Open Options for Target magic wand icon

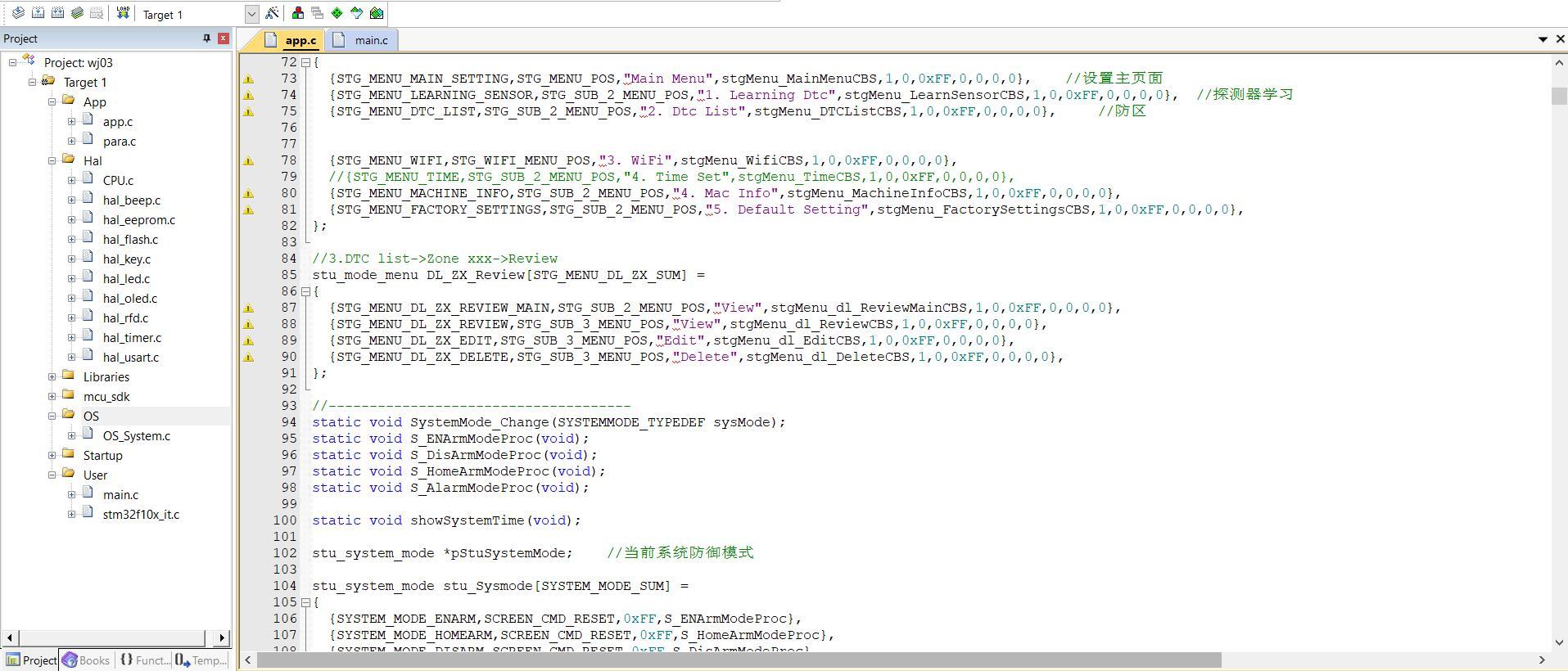click(x=272, y=13)
